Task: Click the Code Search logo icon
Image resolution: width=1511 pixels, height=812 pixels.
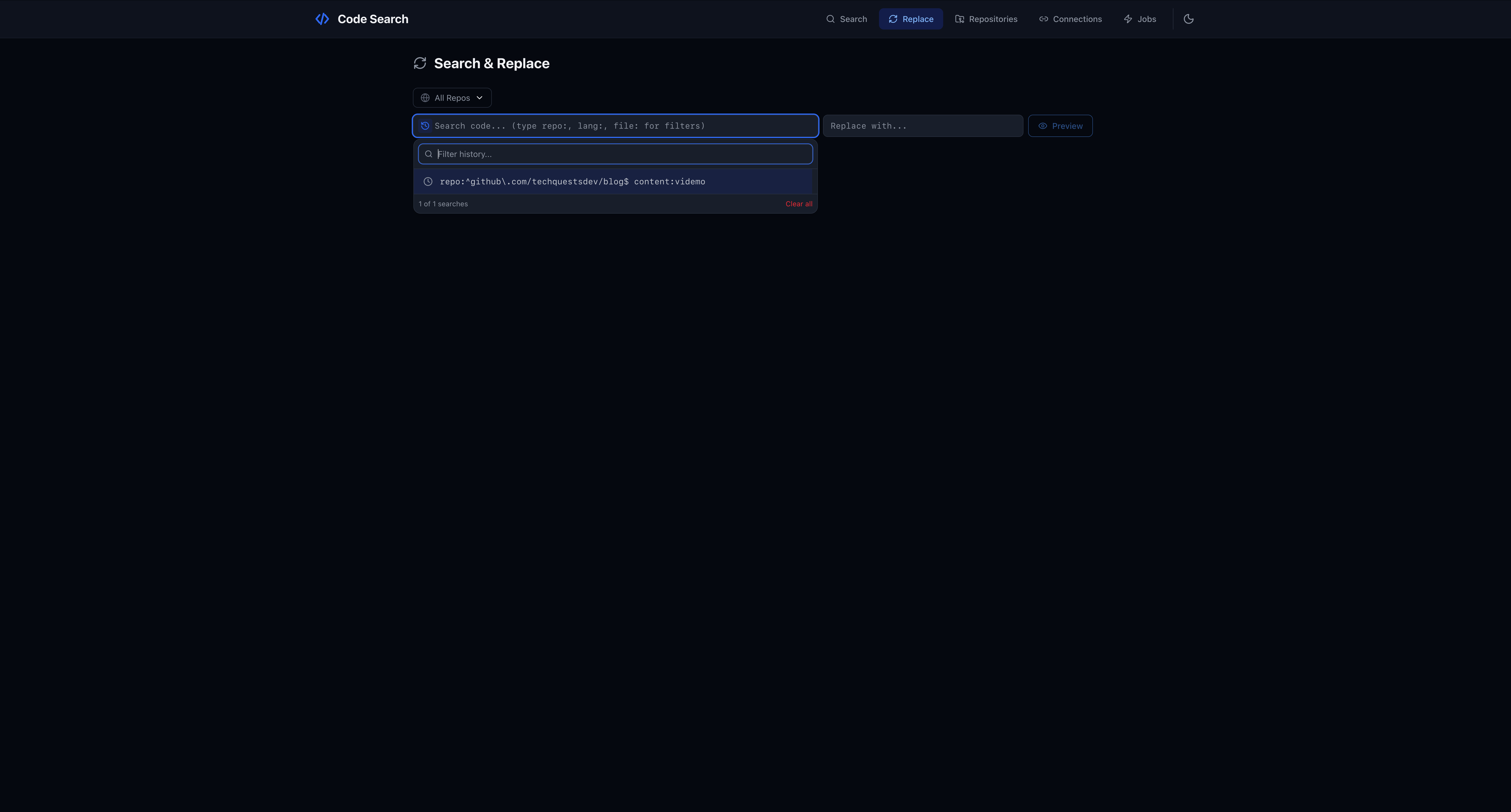Action: coord(322,19)
